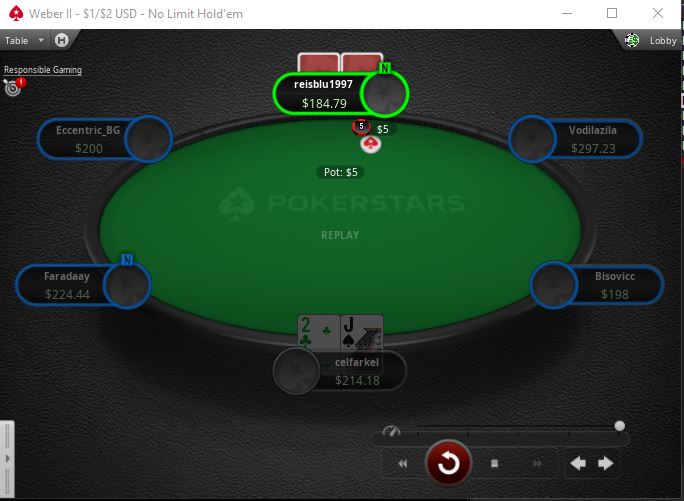684x501 pixels.
Task: Expand the left side panel arrow
Action: [7, 459]
